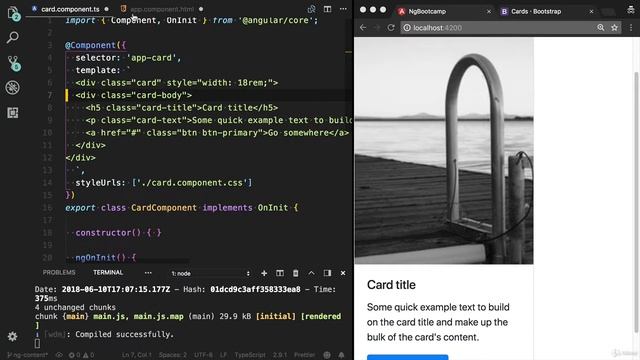The height and width of the screenshot is (360, 640).
Task: Switch to the card.component.ts editor tab
Action: click(70, 9)
